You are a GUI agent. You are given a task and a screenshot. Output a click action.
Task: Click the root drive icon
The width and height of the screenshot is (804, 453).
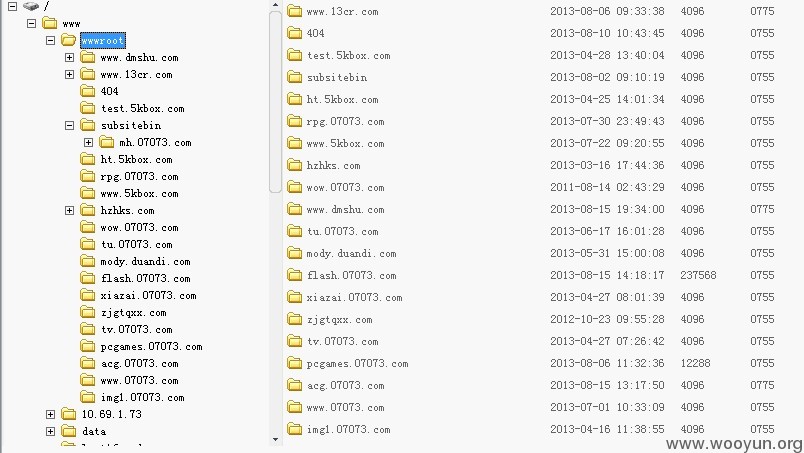(x=31, y=6)
